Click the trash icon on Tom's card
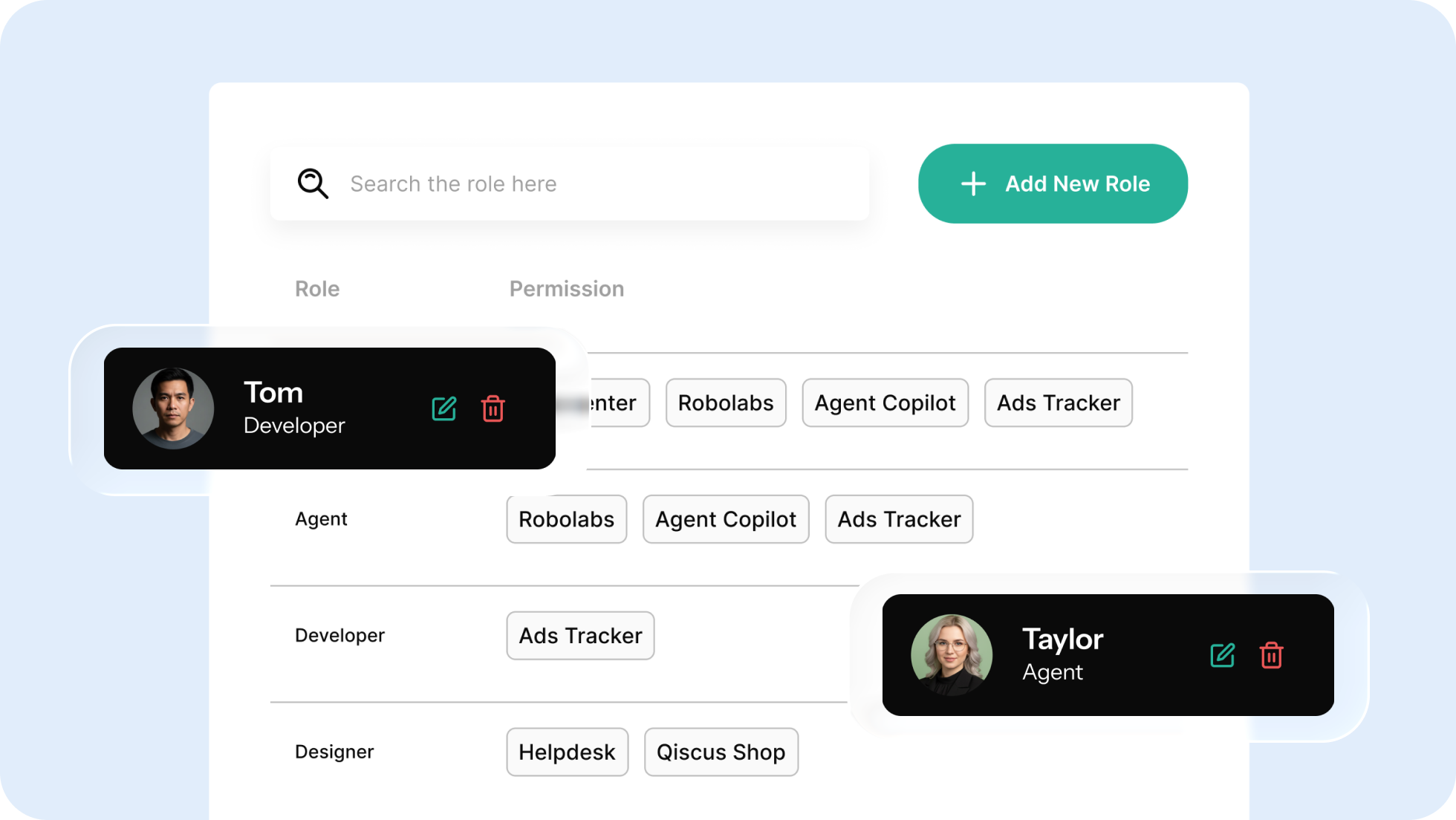Image resolution: width=1456 pixels, height=820 pixels. (493, 409)
